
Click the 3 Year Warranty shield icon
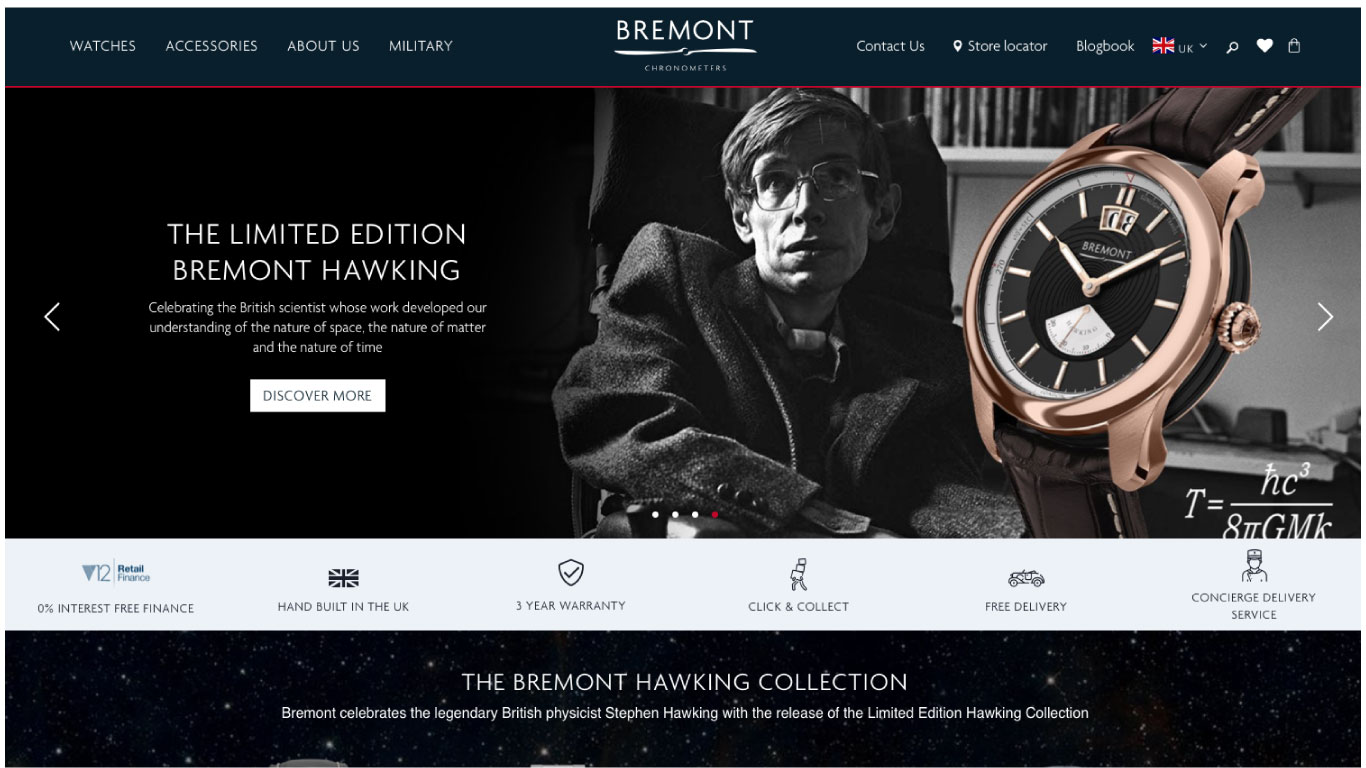pyautogui.click(x=570, y=573)
